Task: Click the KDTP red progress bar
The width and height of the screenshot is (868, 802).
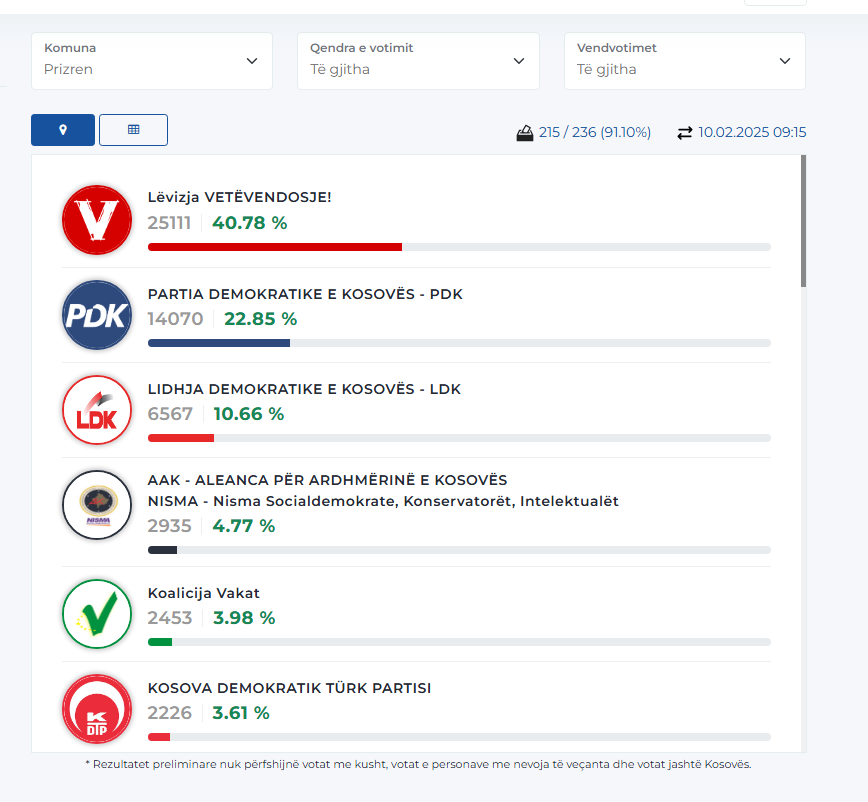Action: point(159,737)
